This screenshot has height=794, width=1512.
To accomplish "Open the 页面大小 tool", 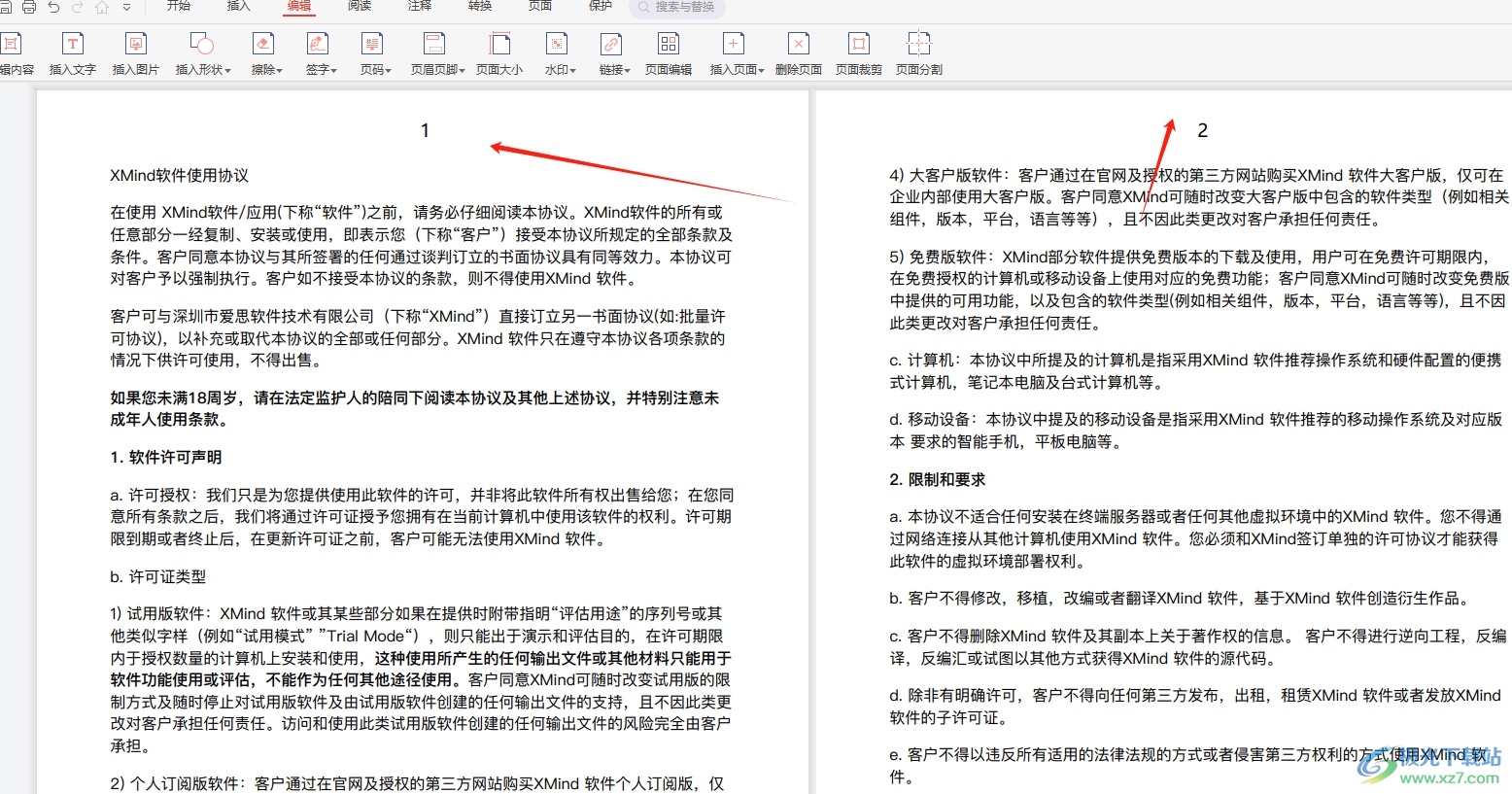I will point(499,53).
